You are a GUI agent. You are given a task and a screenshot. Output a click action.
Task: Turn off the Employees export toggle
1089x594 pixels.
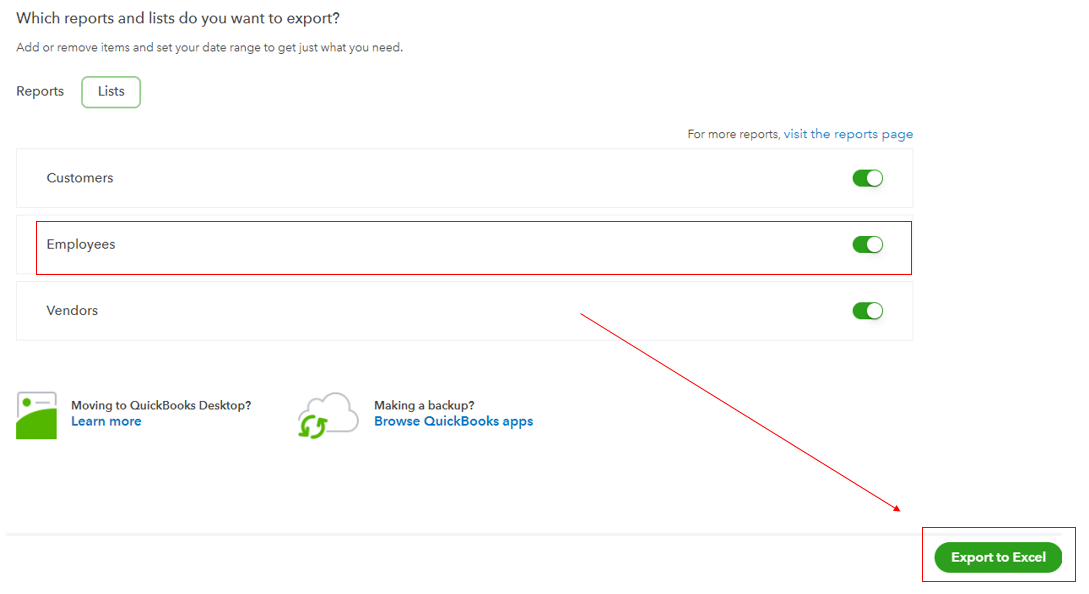868,243
